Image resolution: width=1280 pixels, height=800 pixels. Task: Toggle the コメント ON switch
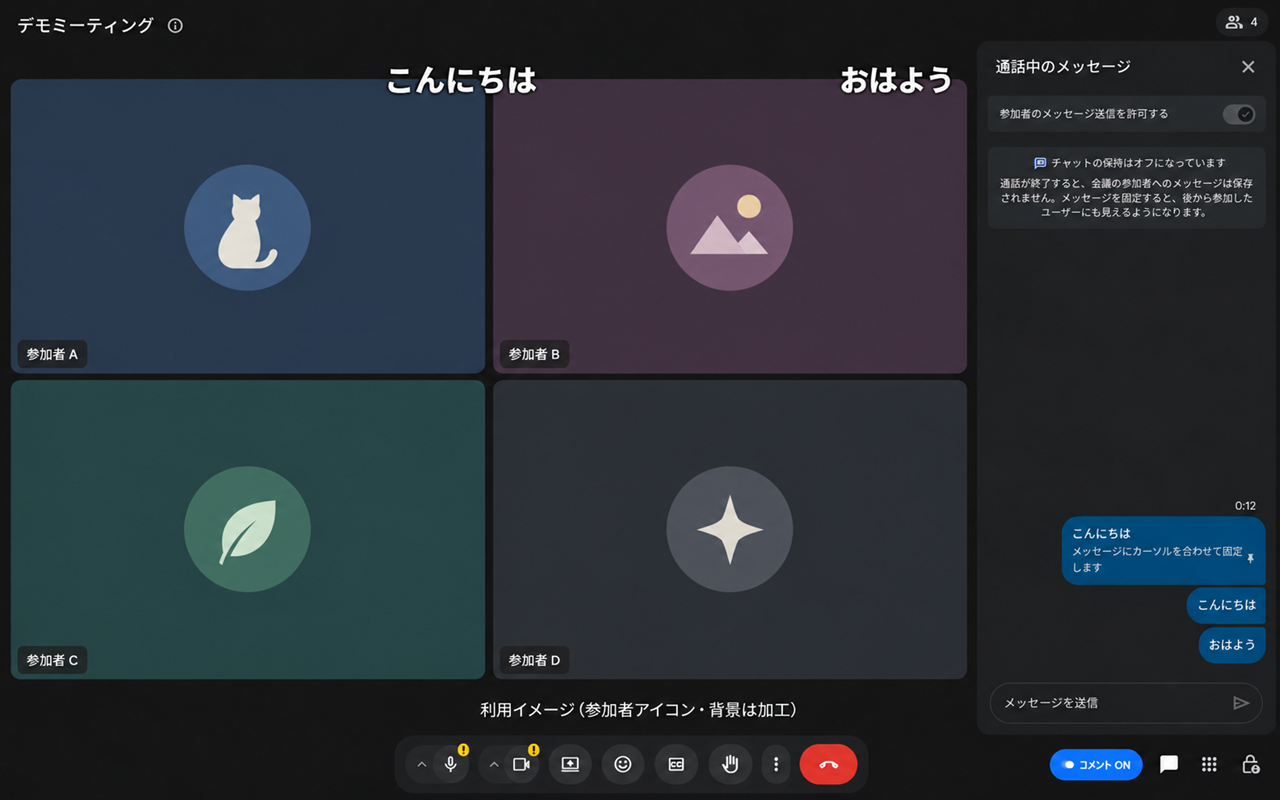1096,765
